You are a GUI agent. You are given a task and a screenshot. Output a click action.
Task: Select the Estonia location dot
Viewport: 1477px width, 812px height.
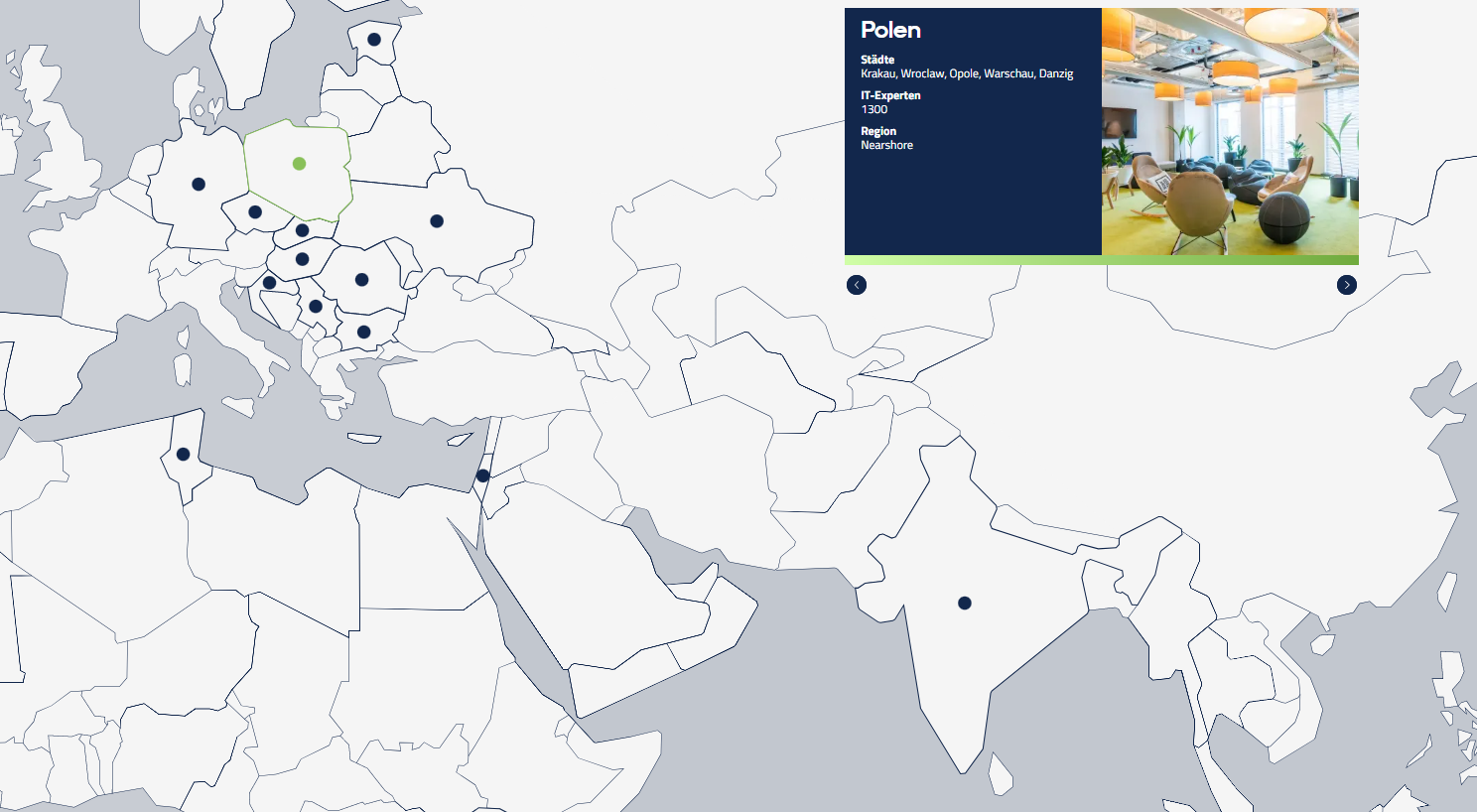click(374, 40)
